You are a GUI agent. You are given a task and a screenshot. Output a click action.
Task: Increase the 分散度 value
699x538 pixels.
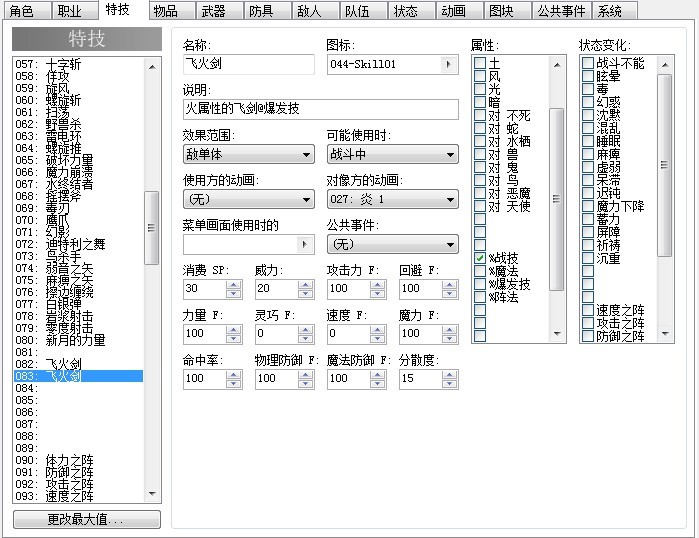(449, 374)
